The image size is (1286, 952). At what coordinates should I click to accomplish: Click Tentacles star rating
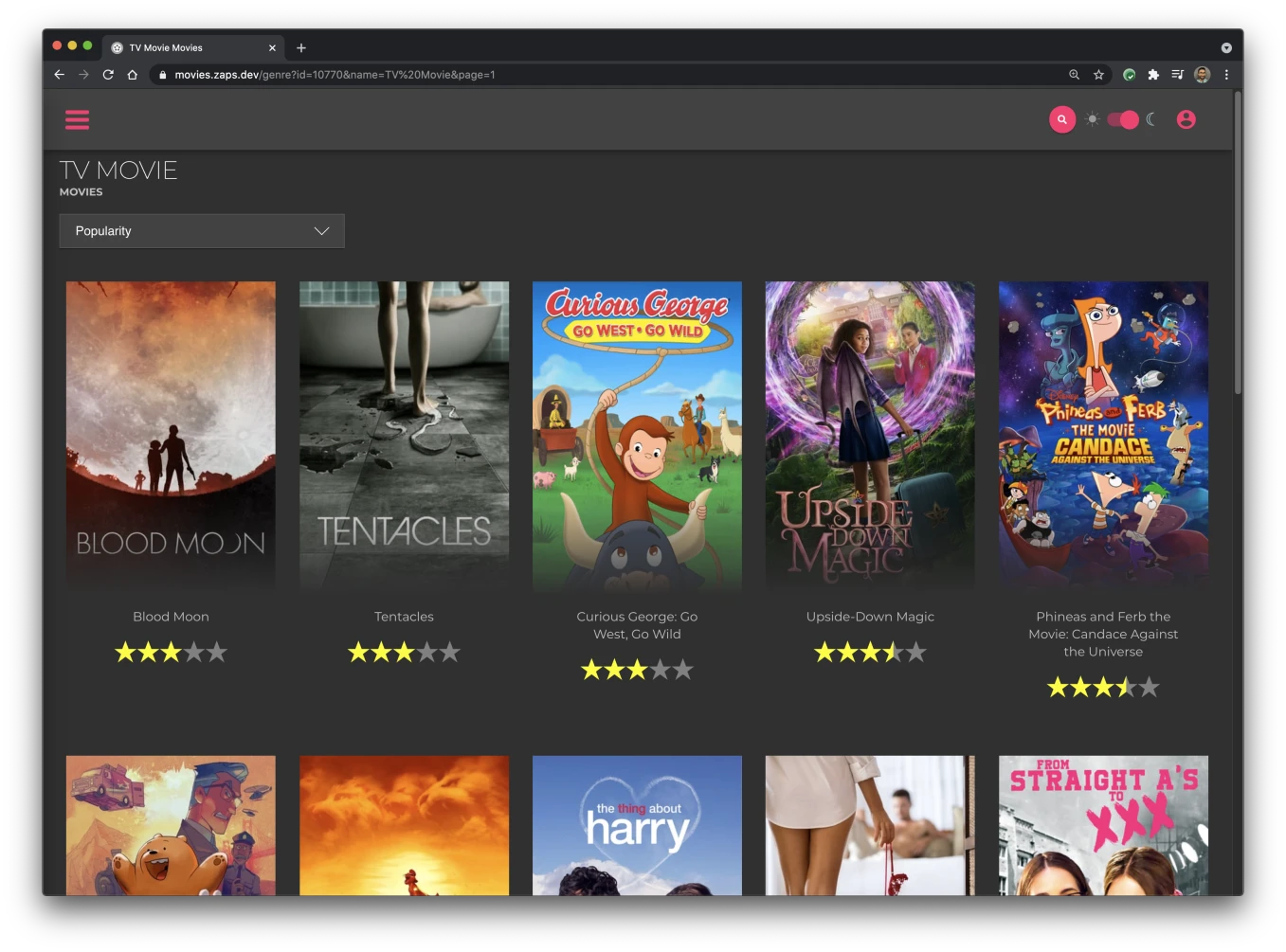click(404, 652)
